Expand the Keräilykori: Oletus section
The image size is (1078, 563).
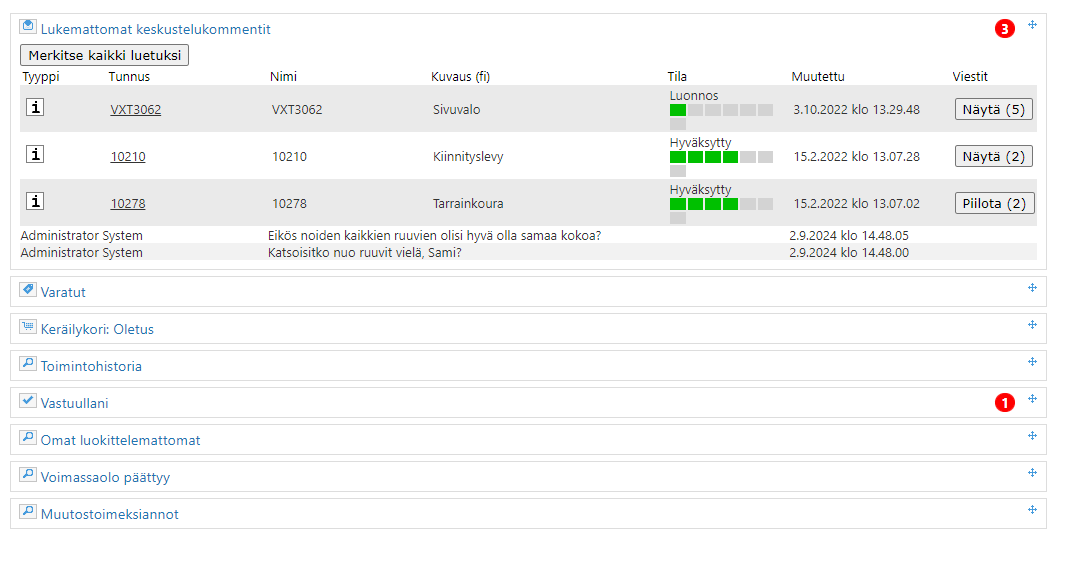(97, 330)
